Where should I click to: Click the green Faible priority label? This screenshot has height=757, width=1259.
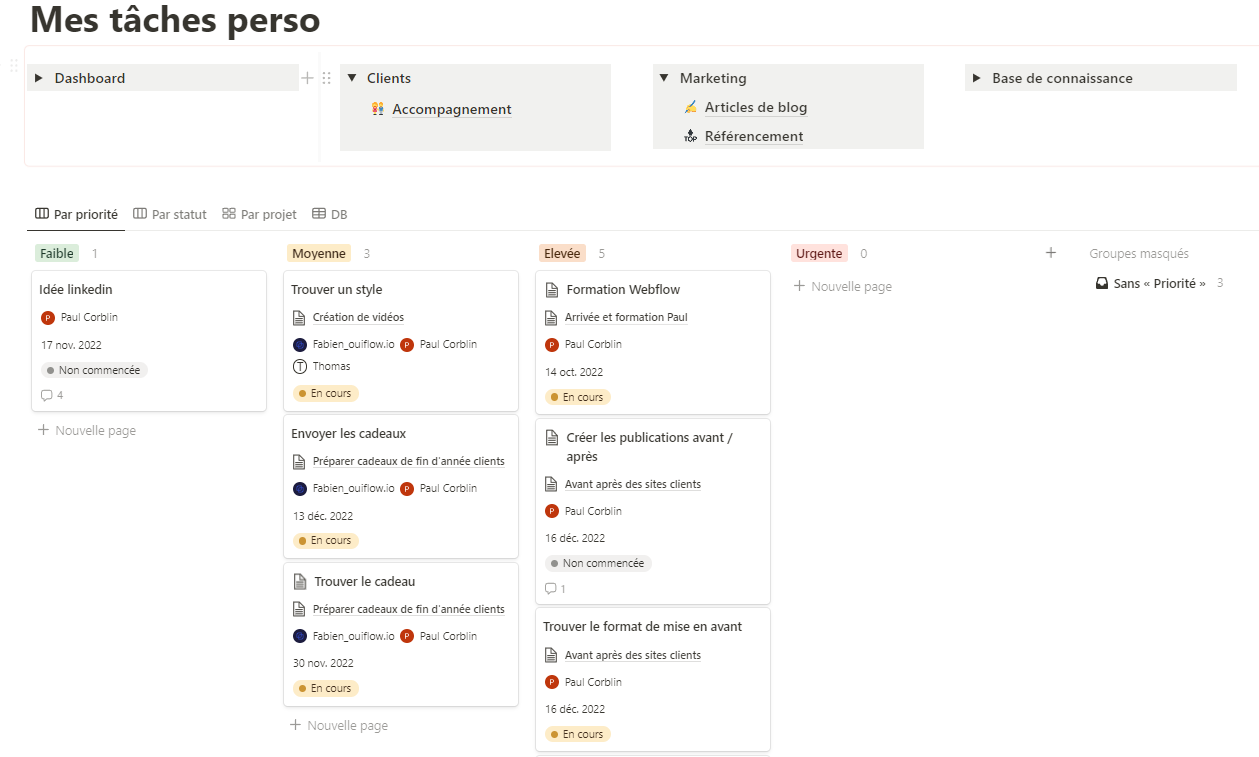click(x=57, y=253)
